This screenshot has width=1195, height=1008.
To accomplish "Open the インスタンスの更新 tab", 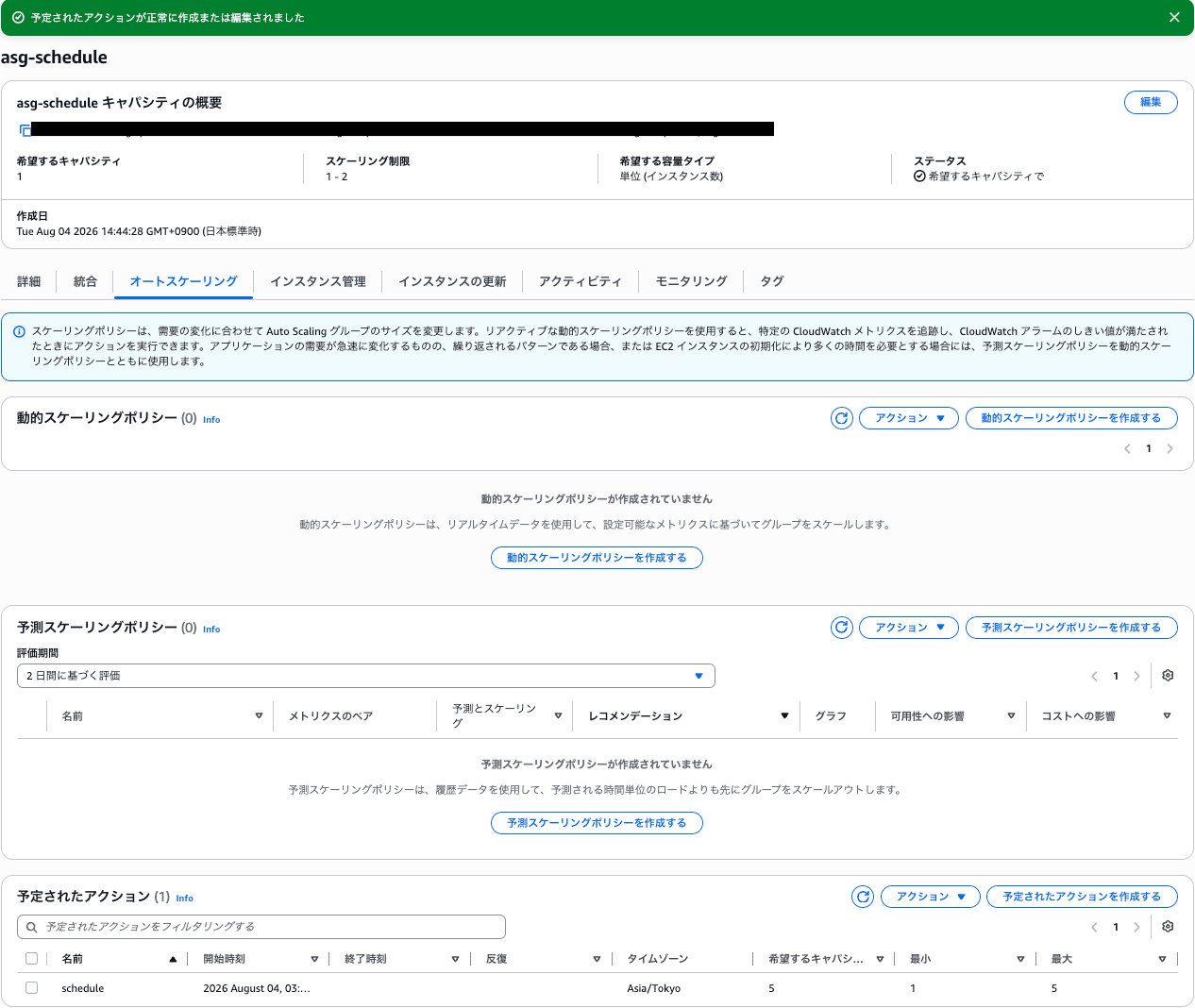I will pyautogui.click(x=452, y=281).
